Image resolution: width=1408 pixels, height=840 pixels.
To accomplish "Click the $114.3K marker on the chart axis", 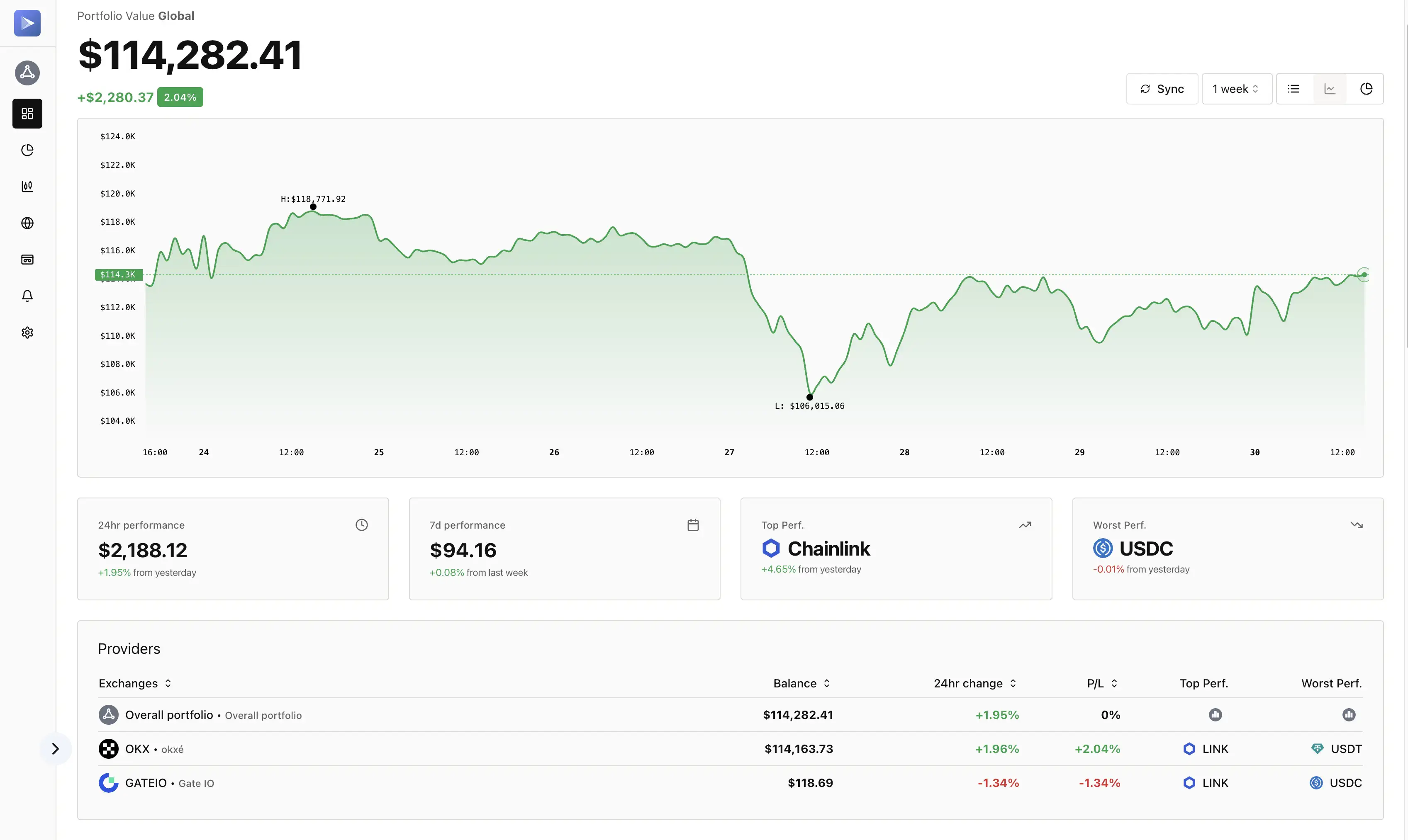I will tap(118, 274).
